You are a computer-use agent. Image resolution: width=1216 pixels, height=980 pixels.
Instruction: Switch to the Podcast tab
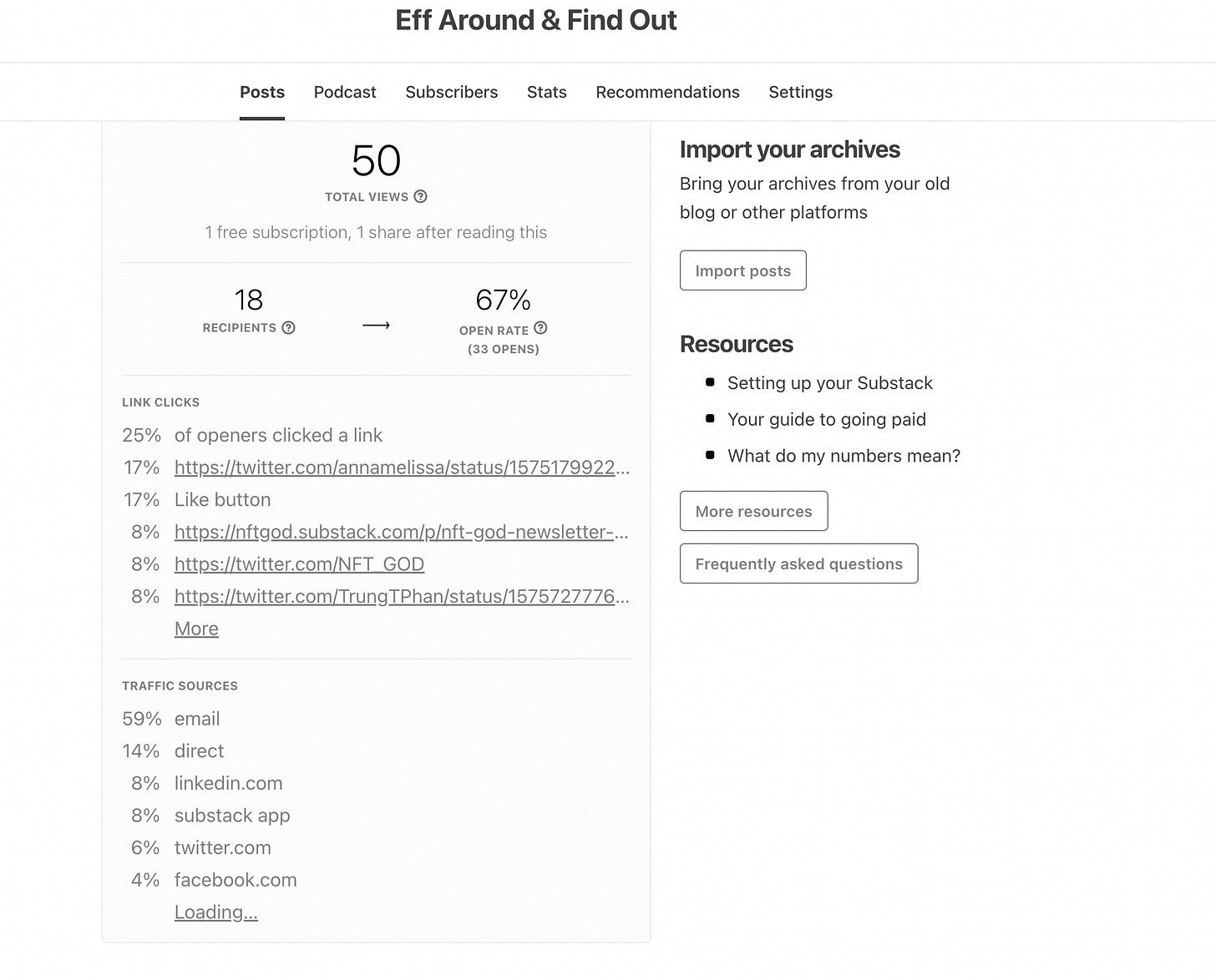coord(344,92)
